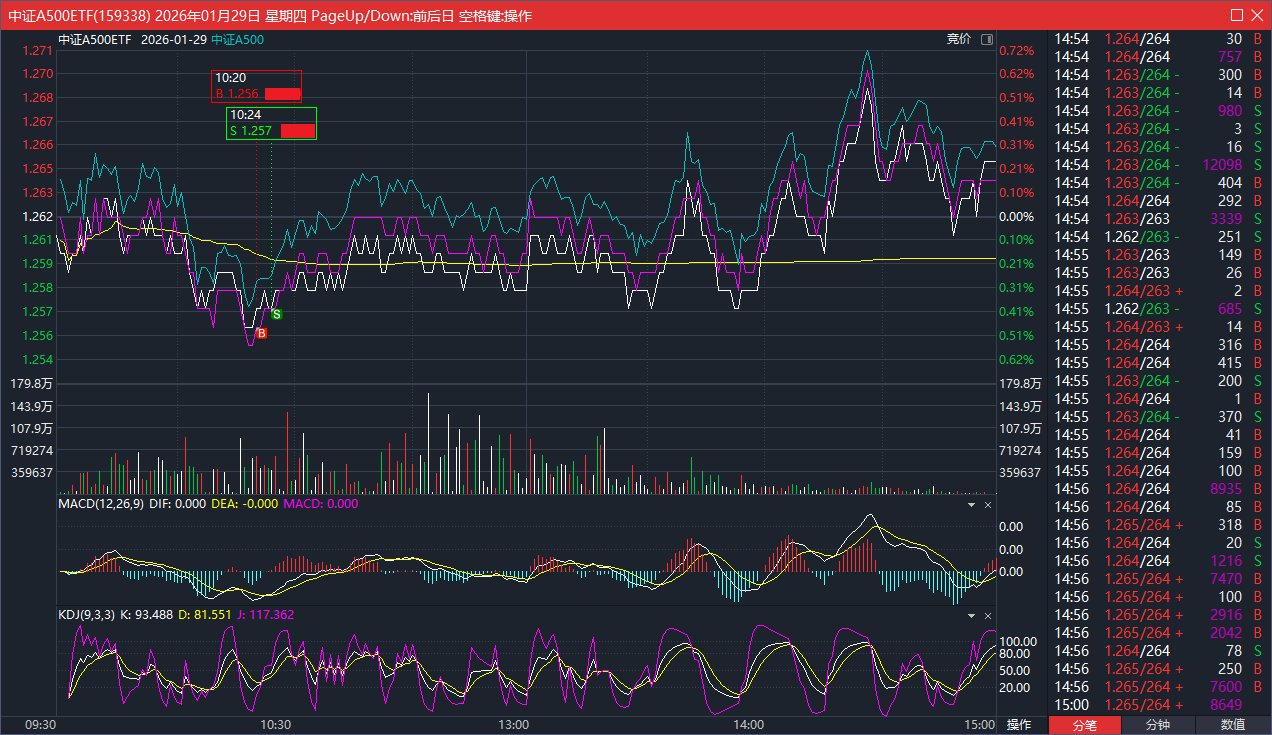
Task: Maximize the chart window
Action: pos(1238,15)
